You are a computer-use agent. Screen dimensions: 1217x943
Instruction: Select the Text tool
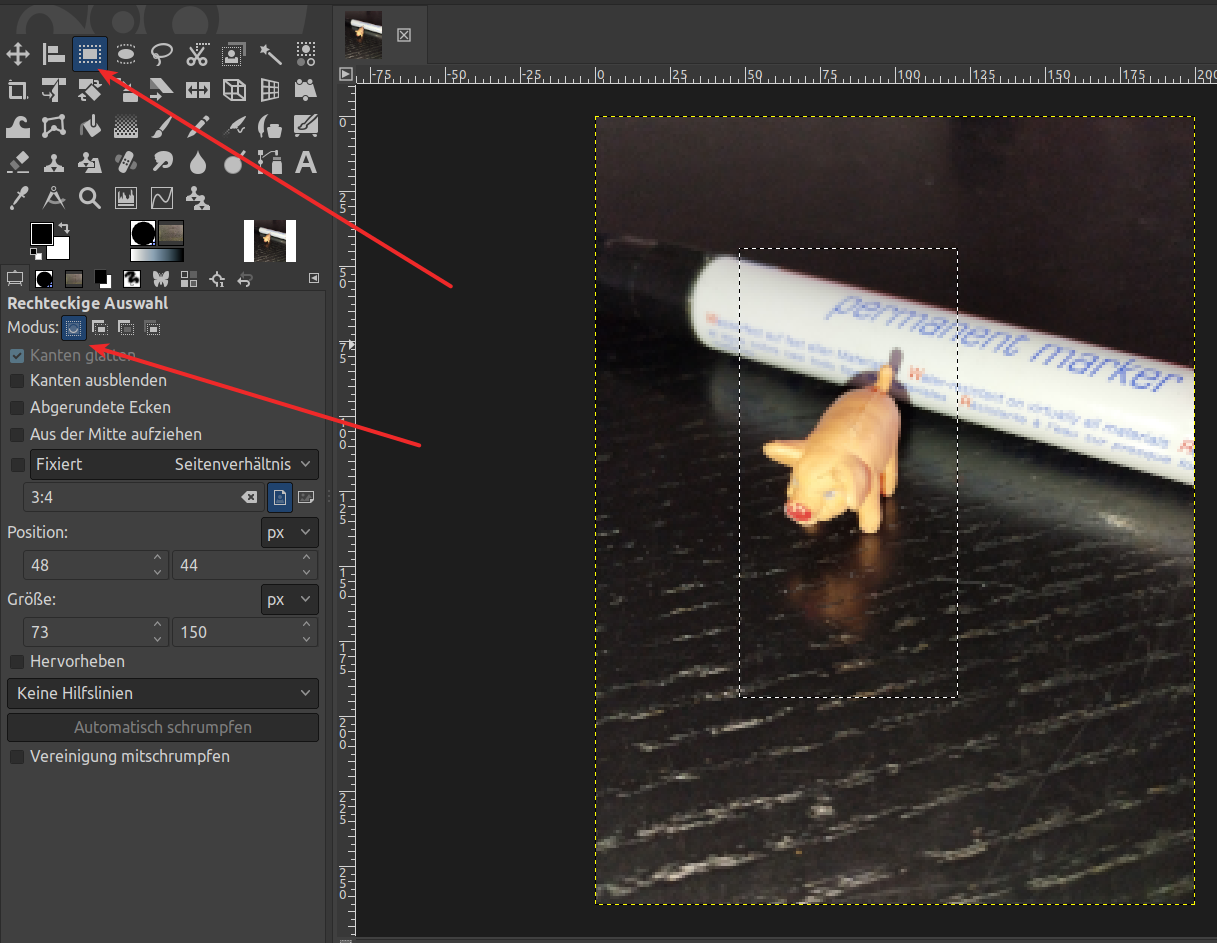pos(306,162)
